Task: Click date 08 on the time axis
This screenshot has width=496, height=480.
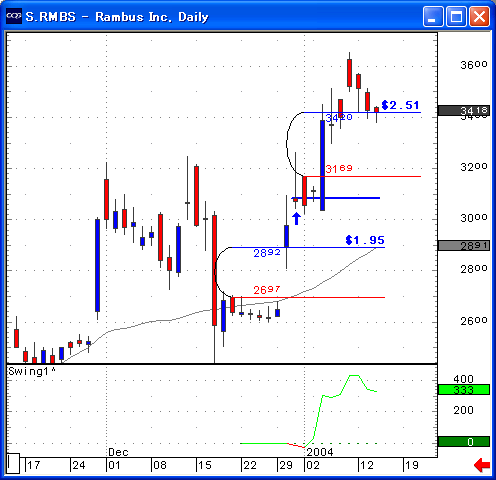Action: click(160, 465)
